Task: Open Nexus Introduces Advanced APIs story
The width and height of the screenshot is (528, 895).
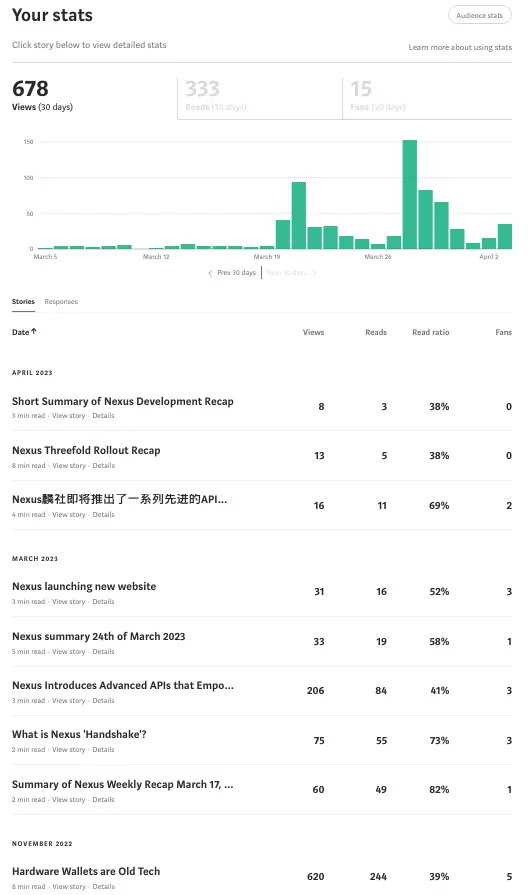Action: coord(123,686)
